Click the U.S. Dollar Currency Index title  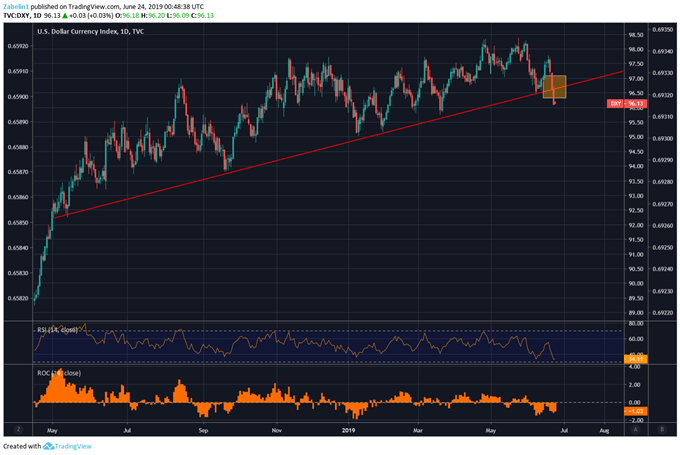91,31
